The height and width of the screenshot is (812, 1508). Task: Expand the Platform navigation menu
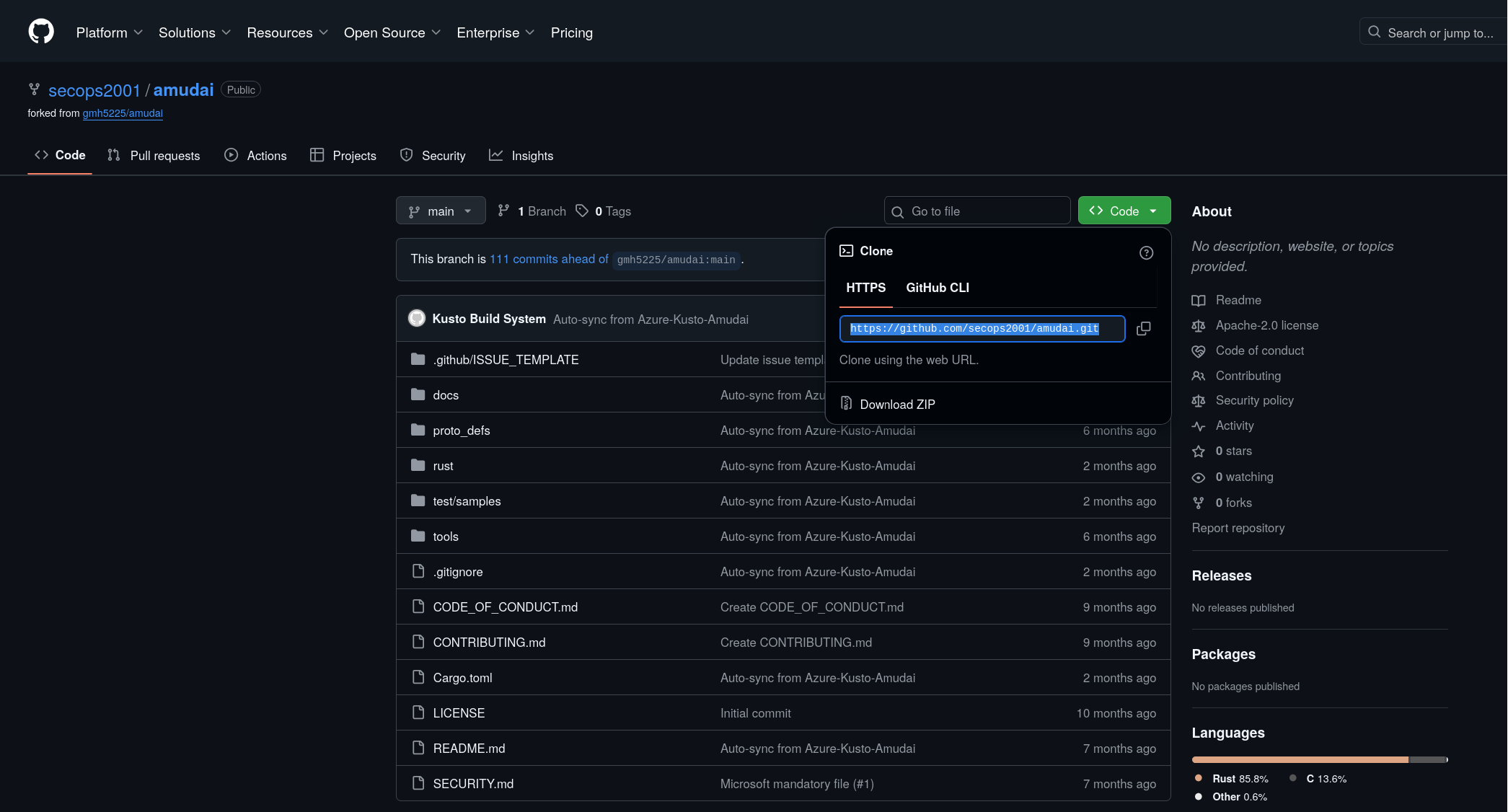tap(110, 32)
